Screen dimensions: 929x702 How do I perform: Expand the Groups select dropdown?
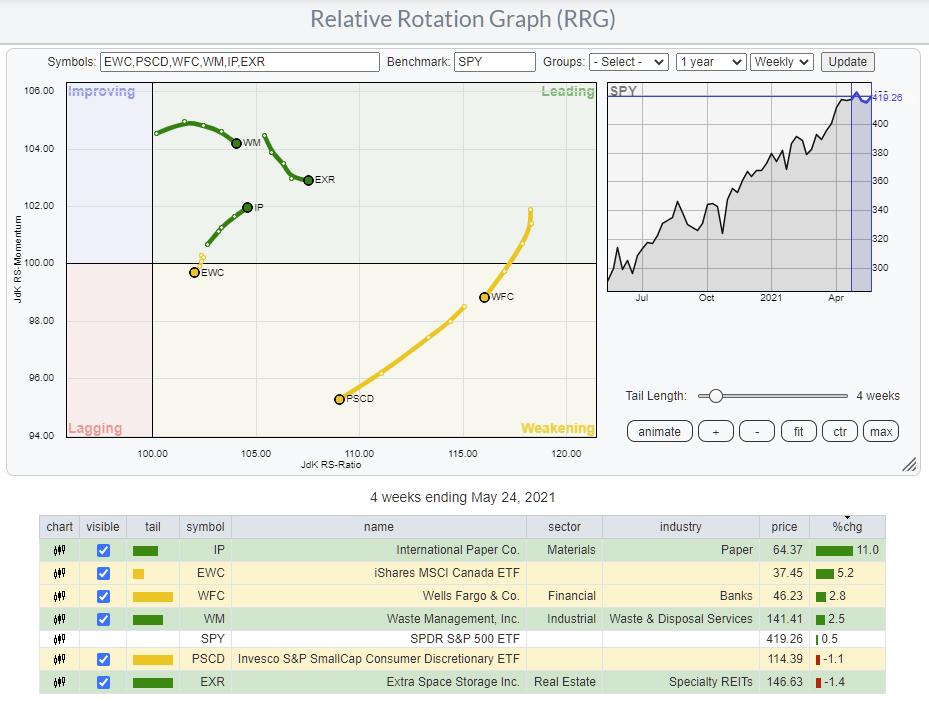coord(628,62)
